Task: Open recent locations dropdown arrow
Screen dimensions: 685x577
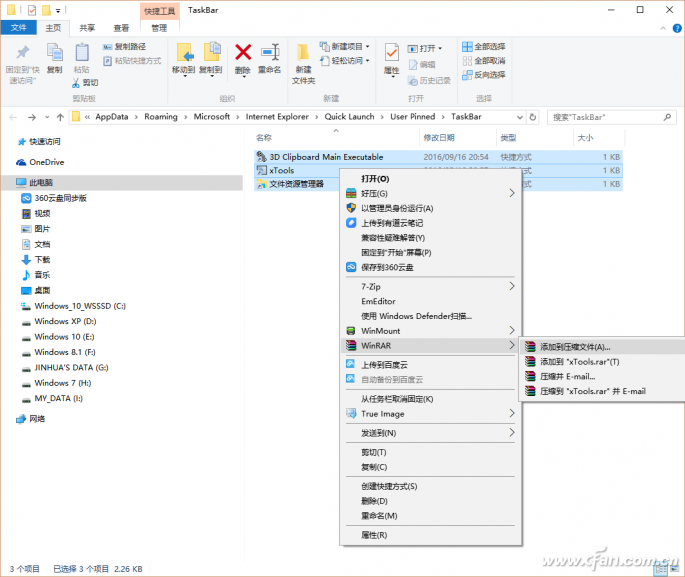Action: pyautogui.click(x=47, y=117)
